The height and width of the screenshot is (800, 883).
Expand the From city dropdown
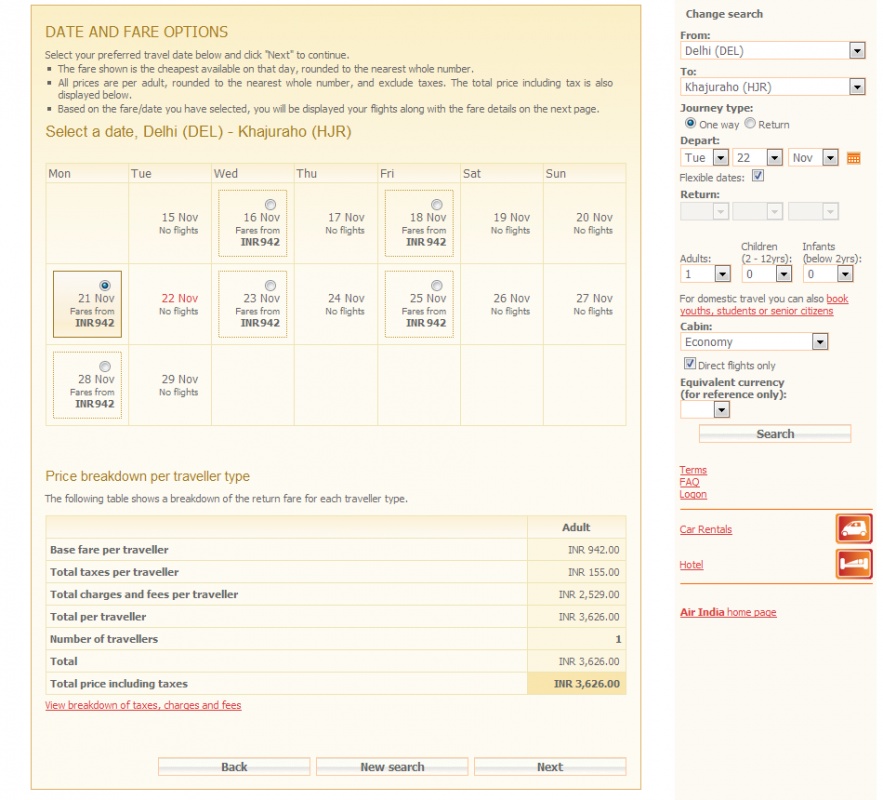pyautogui.click(x=856, y=51)
